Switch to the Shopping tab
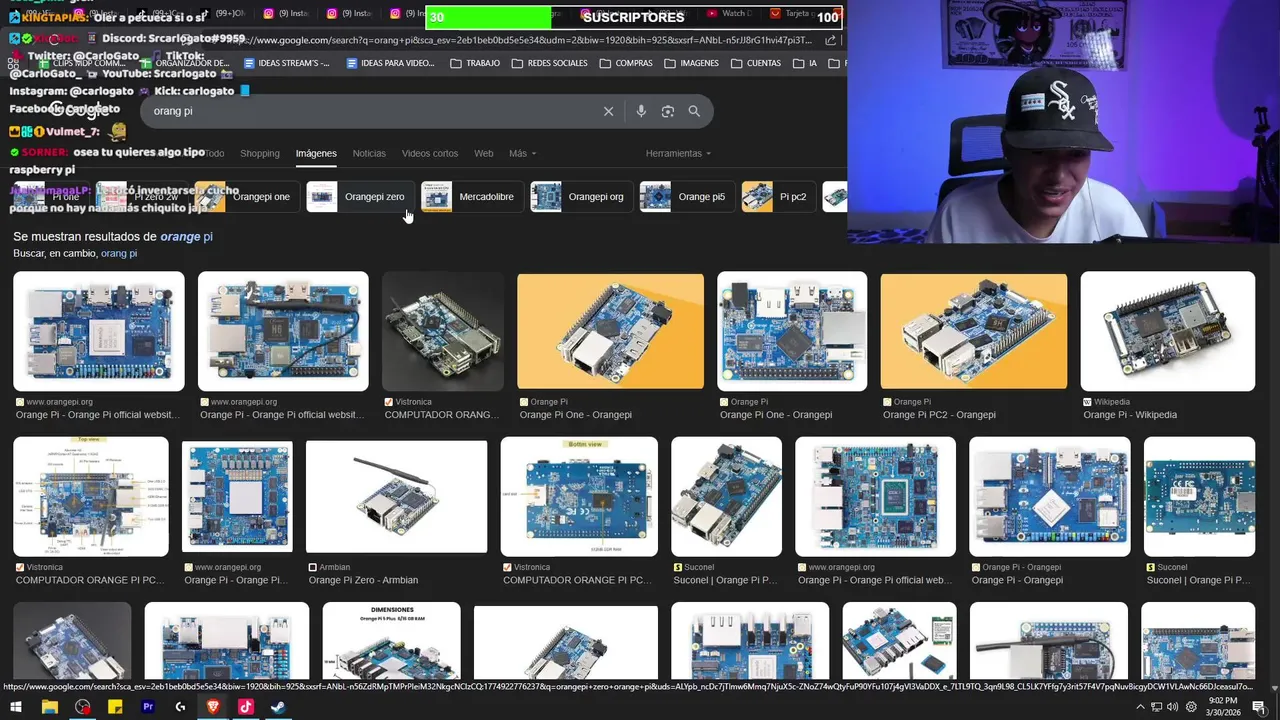 click(260, 153)
